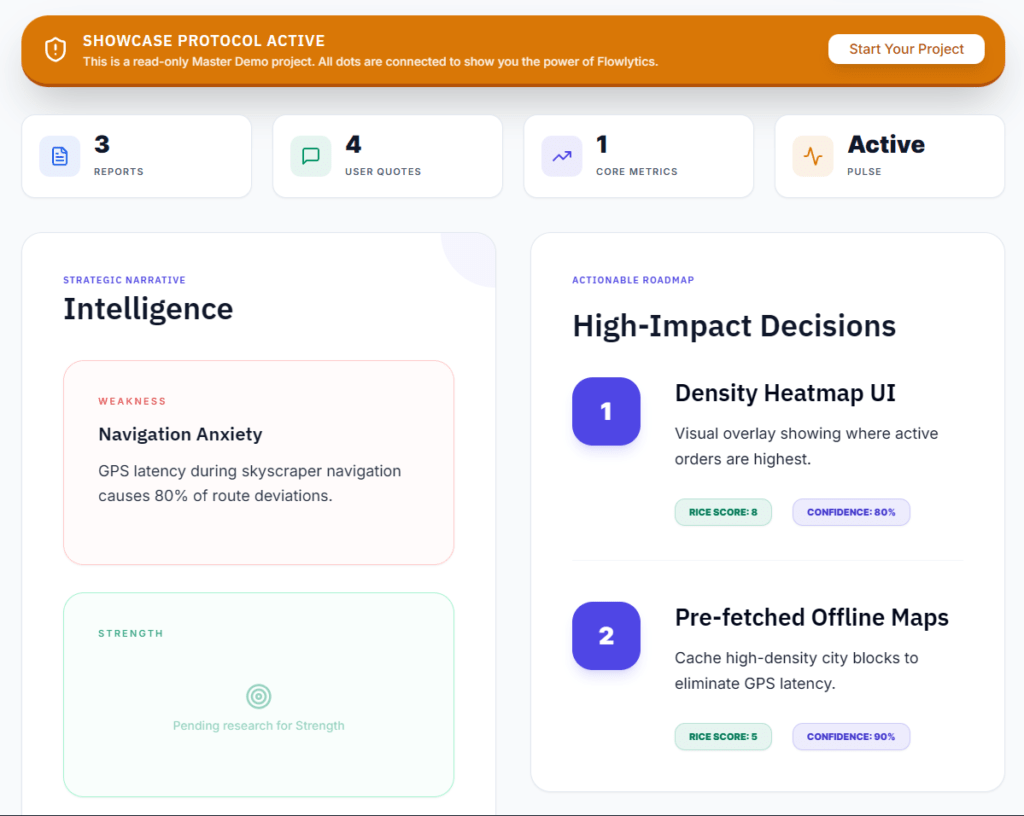Click the numbered badge for Density Heatmap UI

pos(606,411)
